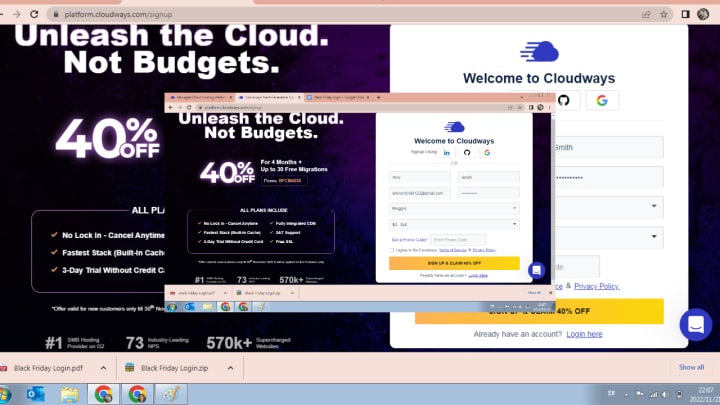Close the Google Docs tab in the inset browser
Screen dimensions: 720x405
pos(368,97)
